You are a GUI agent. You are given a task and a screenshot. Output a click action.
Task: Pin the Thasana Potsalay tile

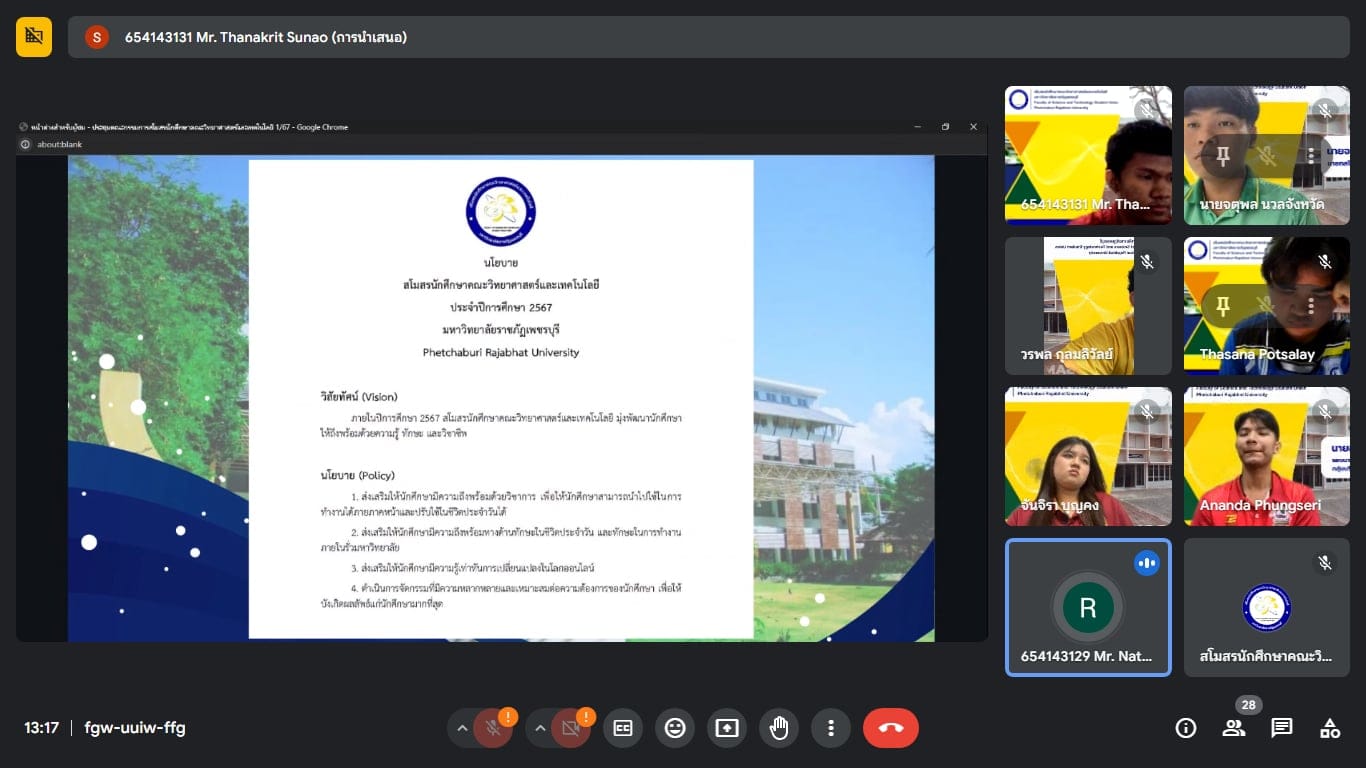point(1222,305)
